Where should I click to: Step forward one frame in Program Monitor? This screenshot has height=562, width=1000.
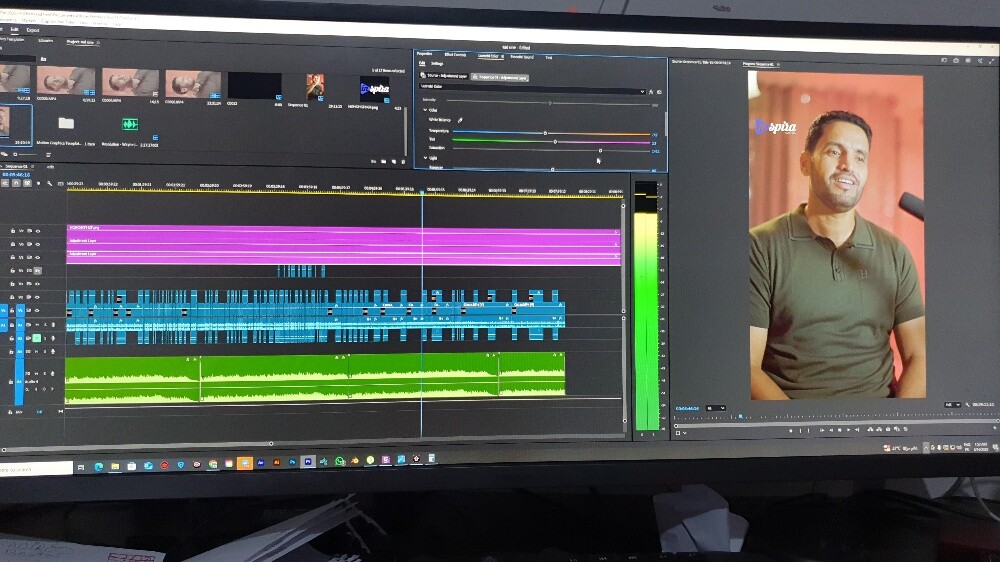(x=848, y=431)
